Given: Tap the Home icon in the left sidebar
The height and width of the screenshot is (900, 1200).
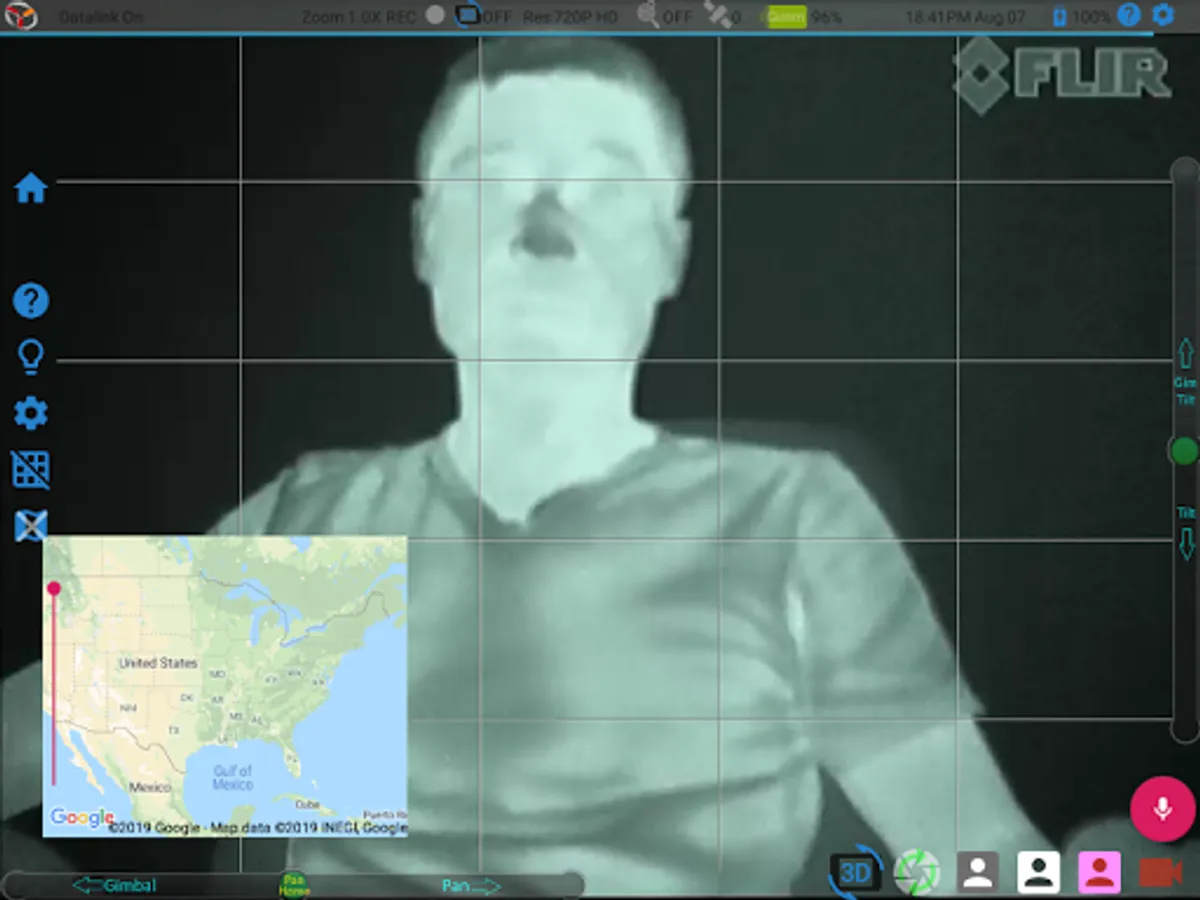Looking at the screenshot, I should pyautogui.click(x=31, y=188).
